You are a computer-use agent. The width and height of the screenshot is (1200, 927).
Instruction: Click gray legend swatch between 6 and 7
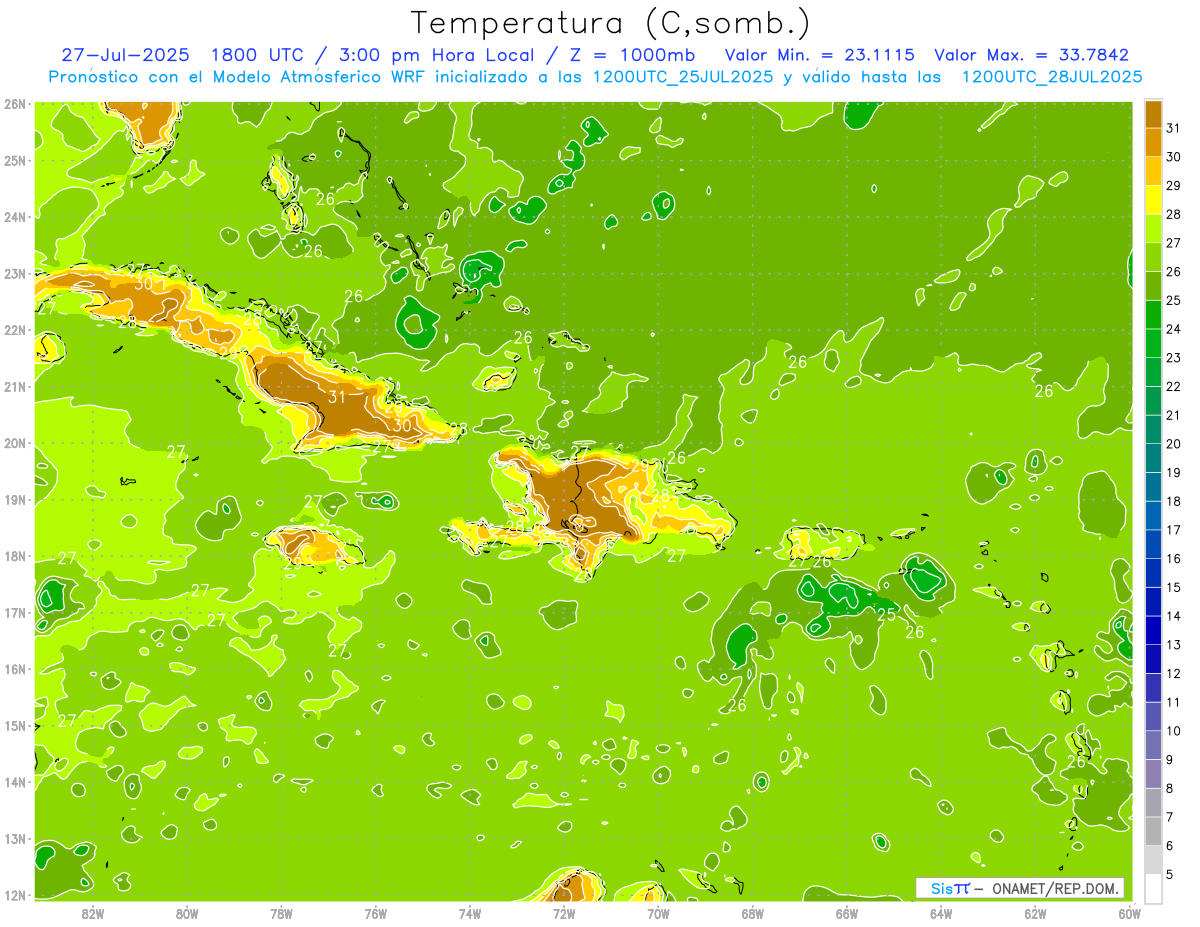1153,831
